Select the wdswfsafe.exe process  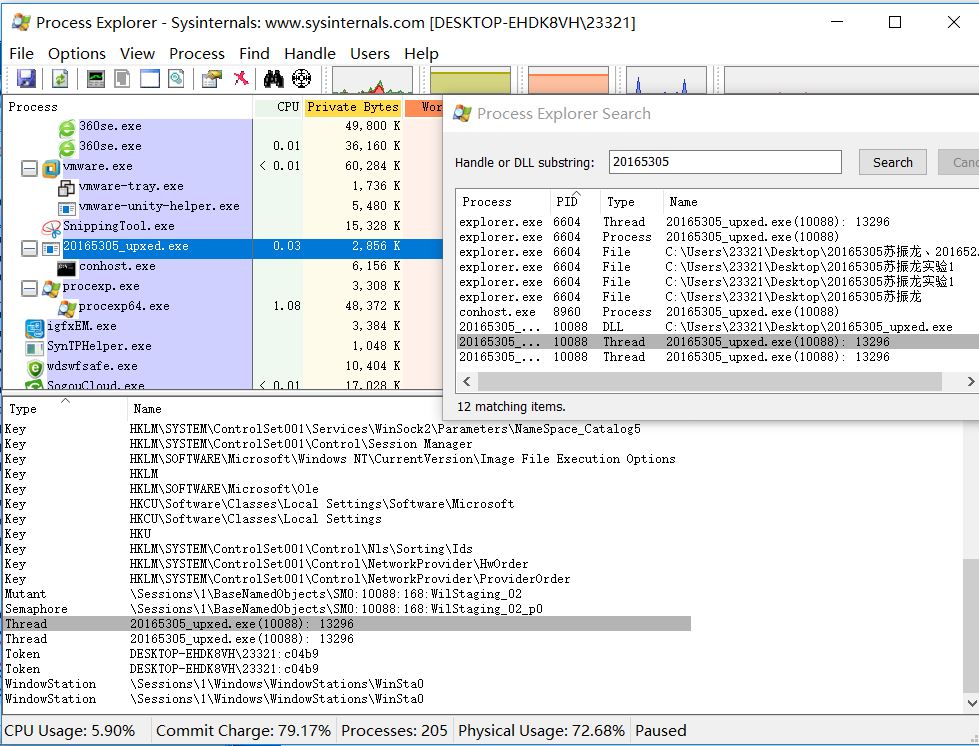(92, 366)
